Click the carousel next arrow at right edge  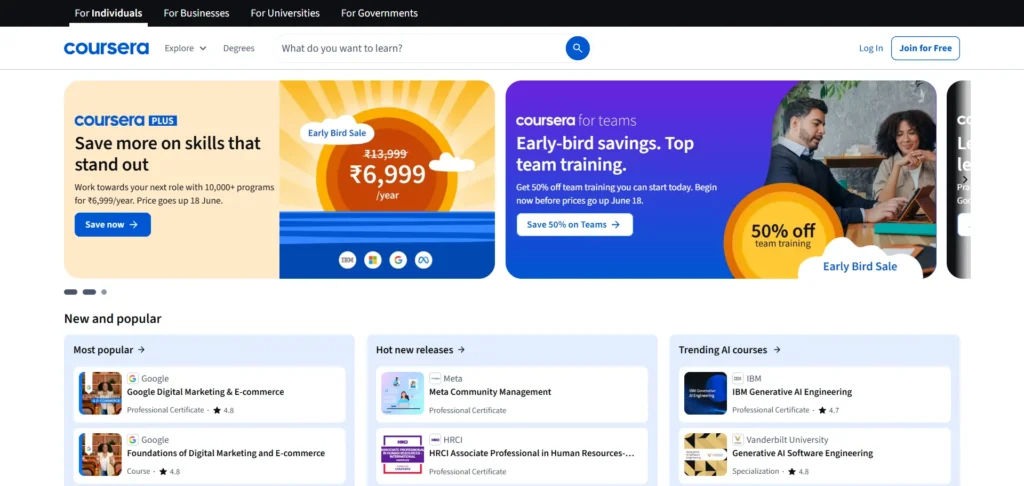[x=965, y=180]
